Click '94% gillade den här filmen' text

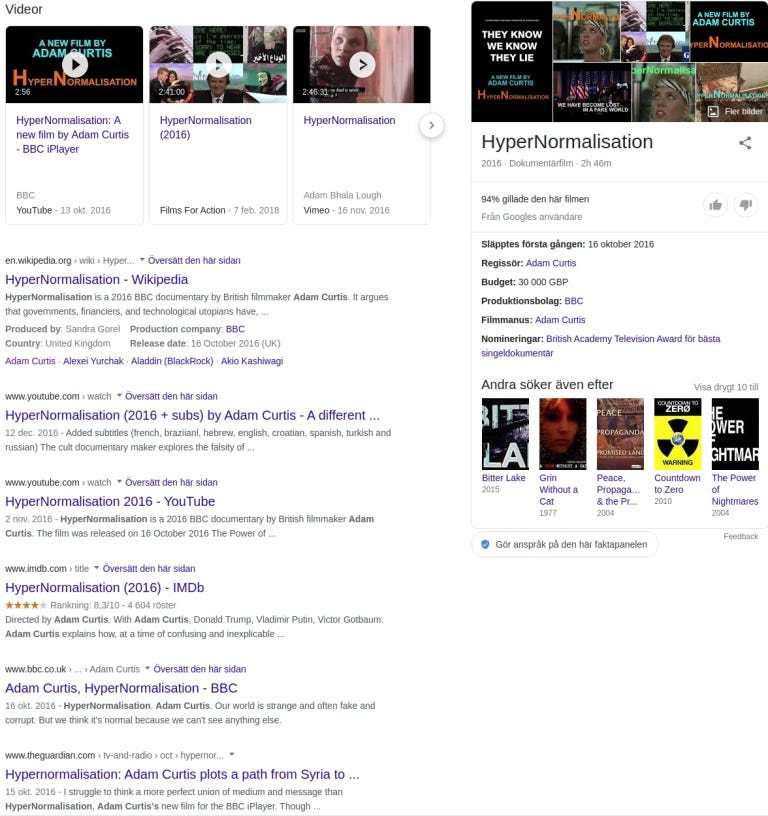point(535,199)
